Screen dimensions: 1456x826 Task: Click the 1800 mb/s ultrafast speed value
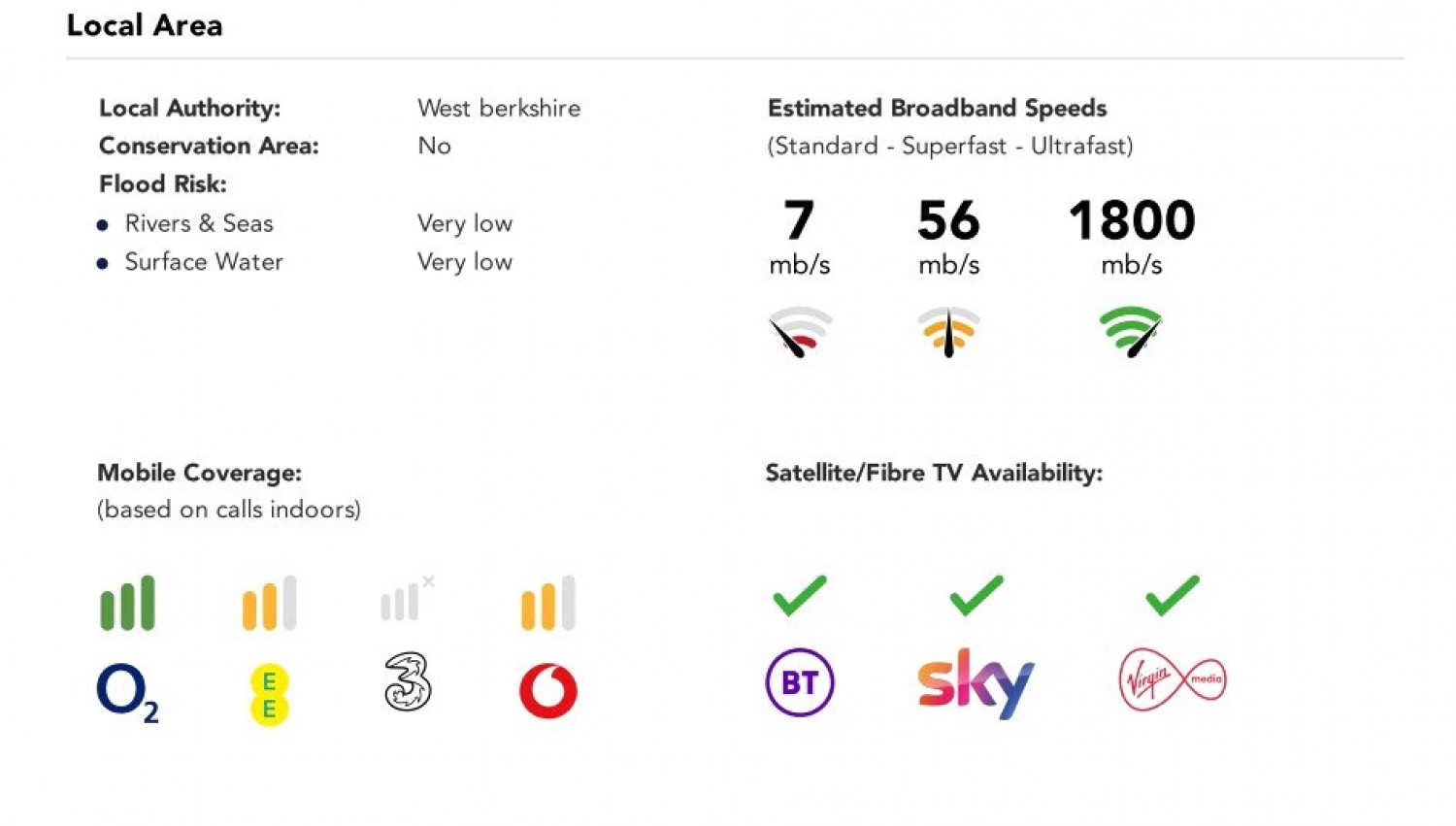1132,220
